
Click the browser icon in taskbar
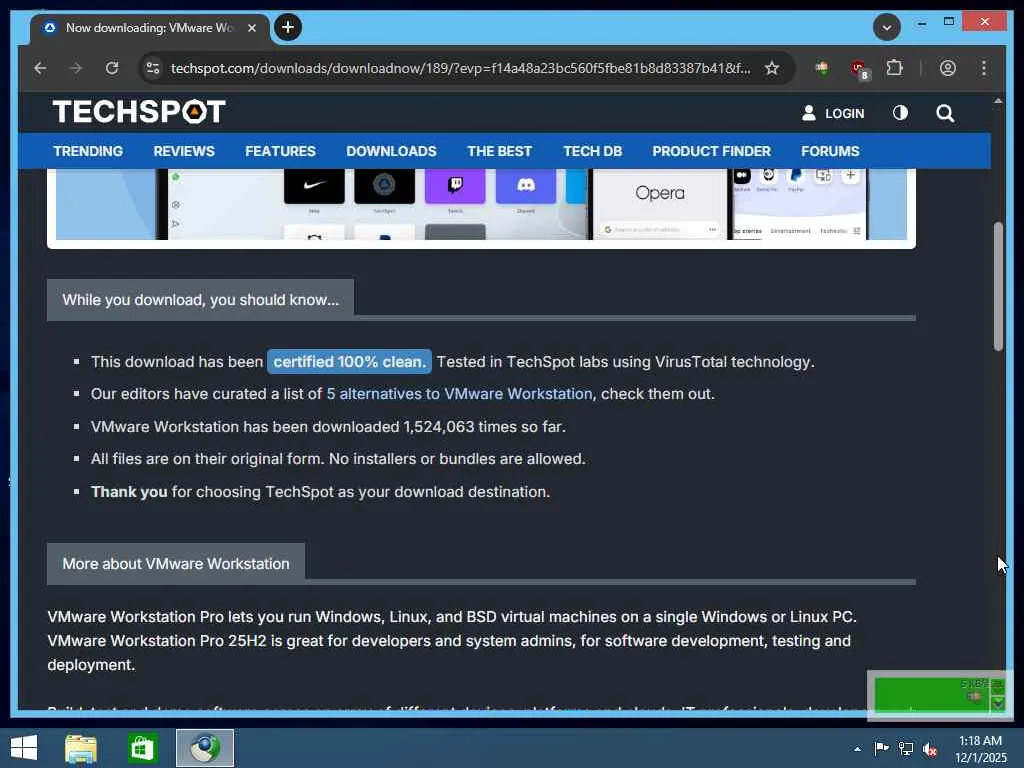pos(204,748)
